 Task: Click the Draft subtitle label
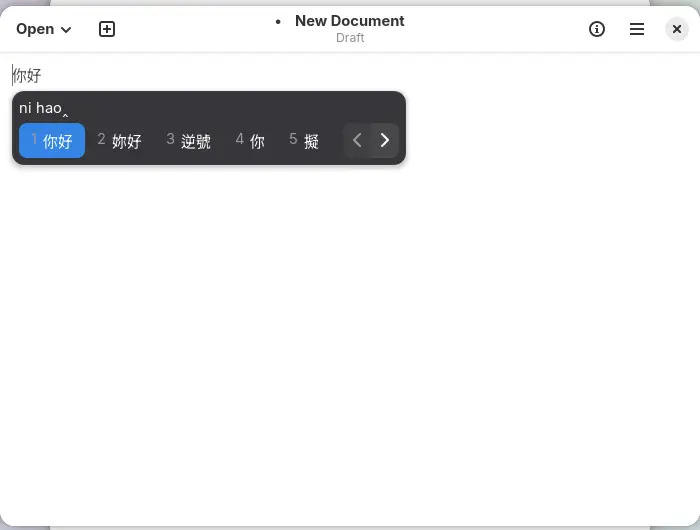click(x=350, y=38)
